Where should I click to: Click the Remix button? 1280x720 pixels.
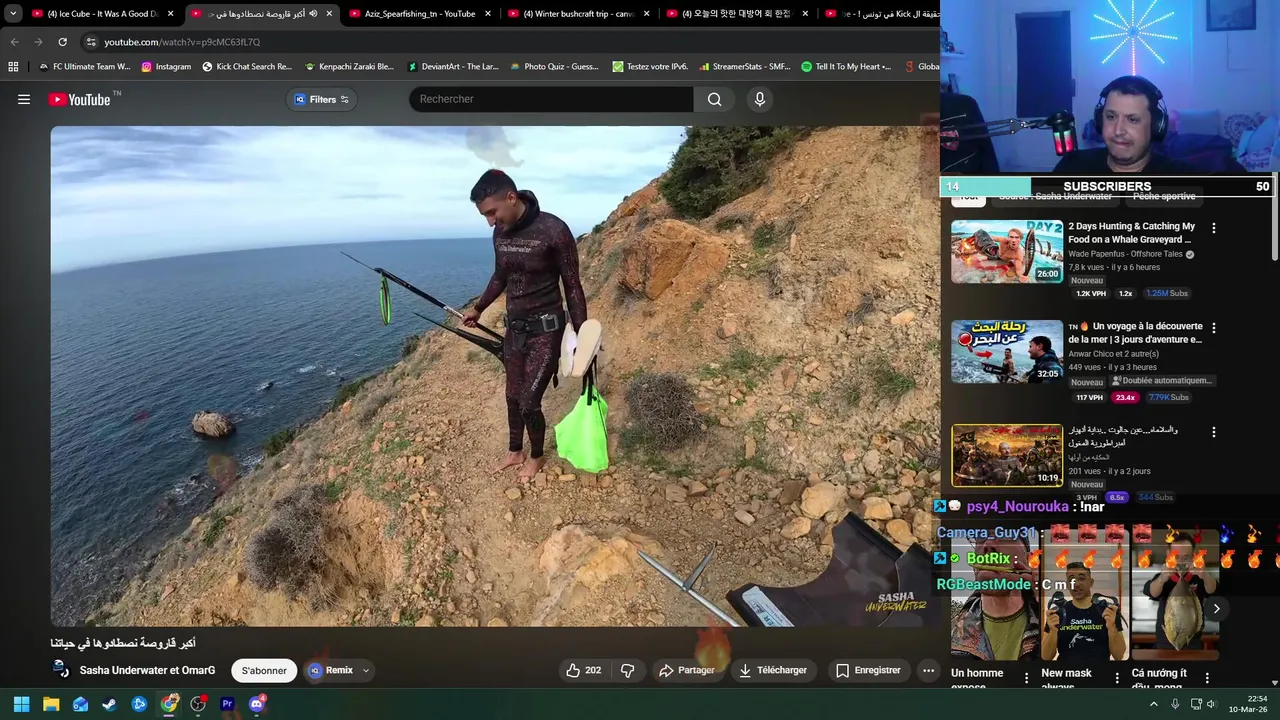[x=331, y=671]
